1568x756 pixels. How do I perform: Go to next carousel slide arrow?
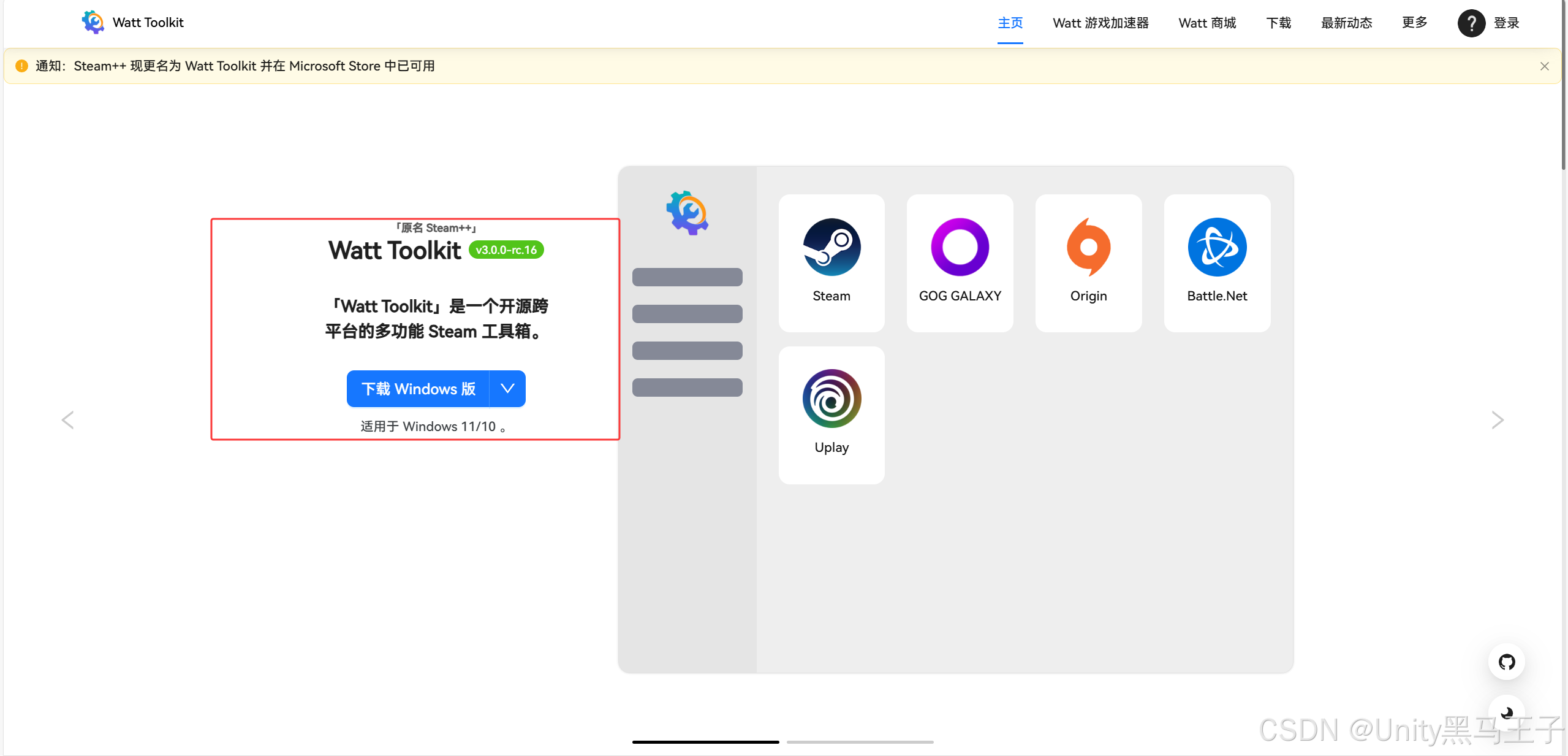[x=1498, y=420]
